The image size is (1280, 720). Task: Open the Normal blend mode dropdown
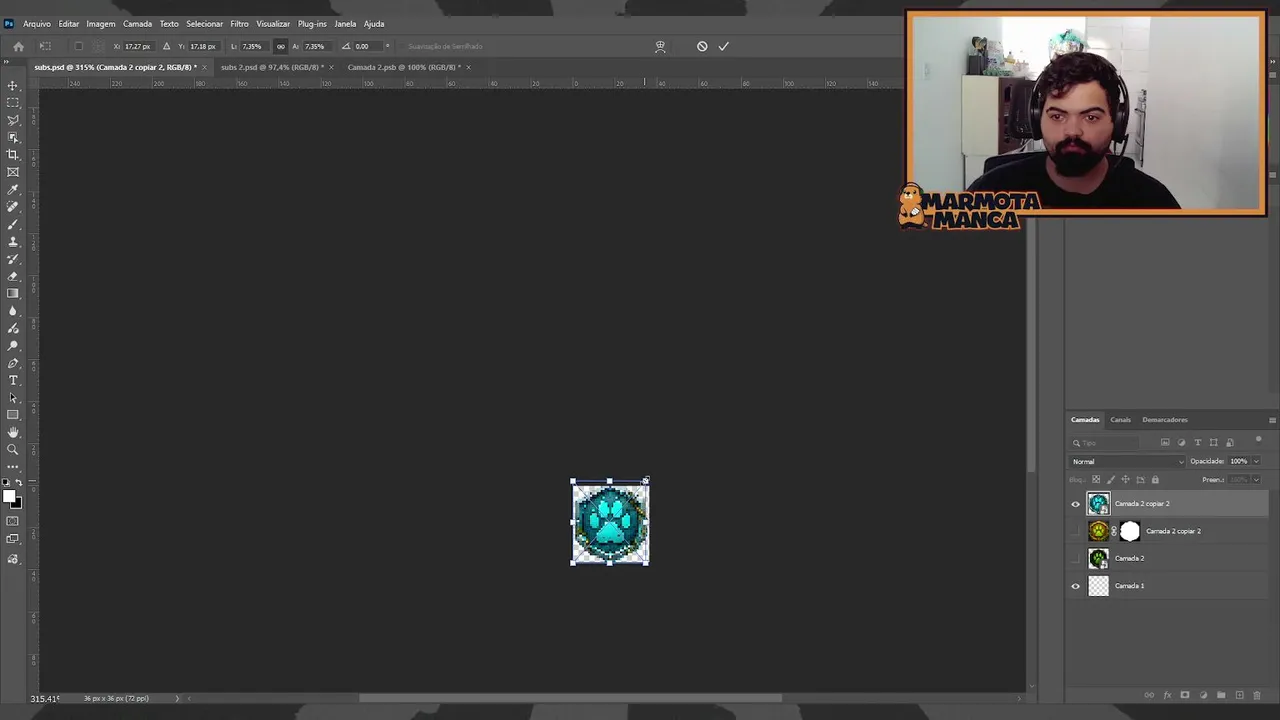click(x=1127, y=461)
